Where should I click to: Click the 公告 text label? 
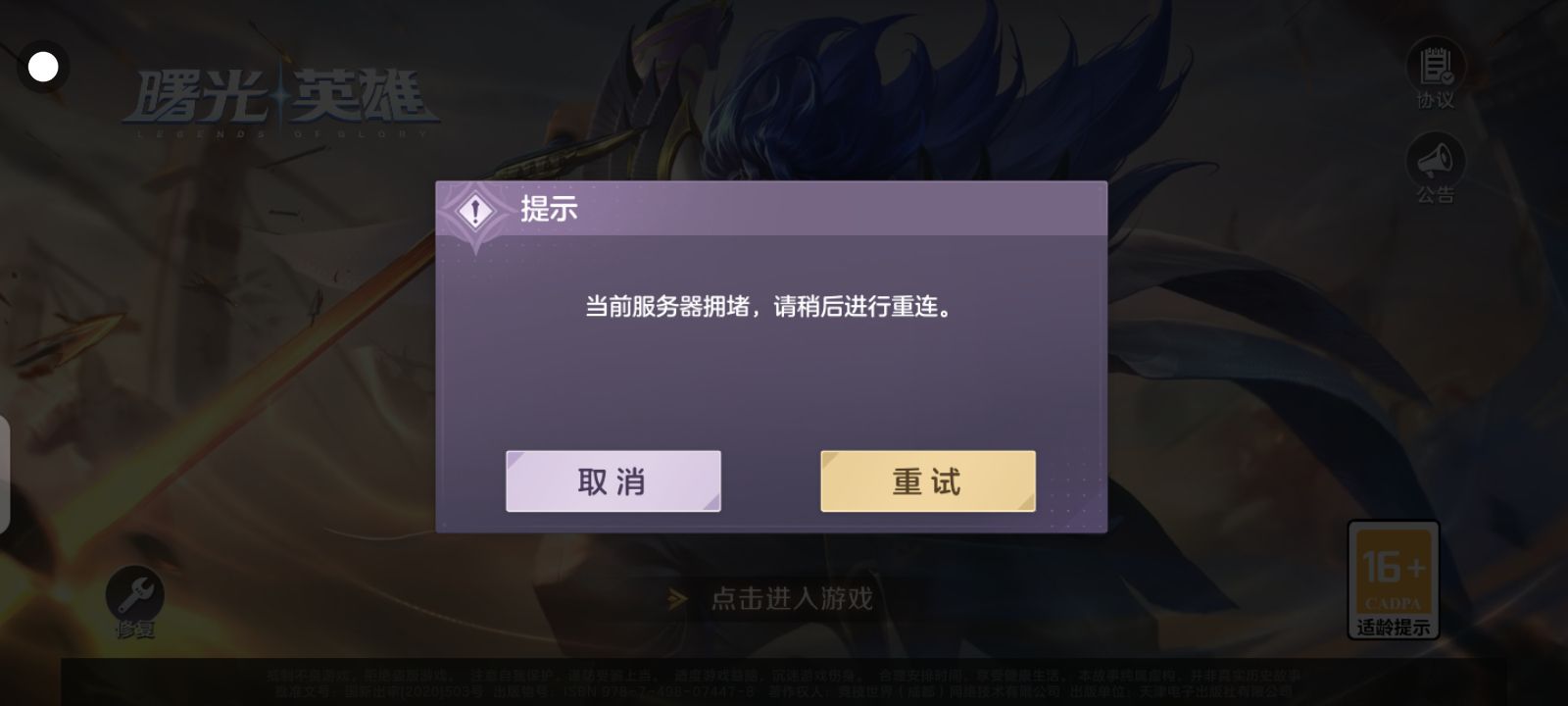pyautogui.click(x=1436, y=195)
